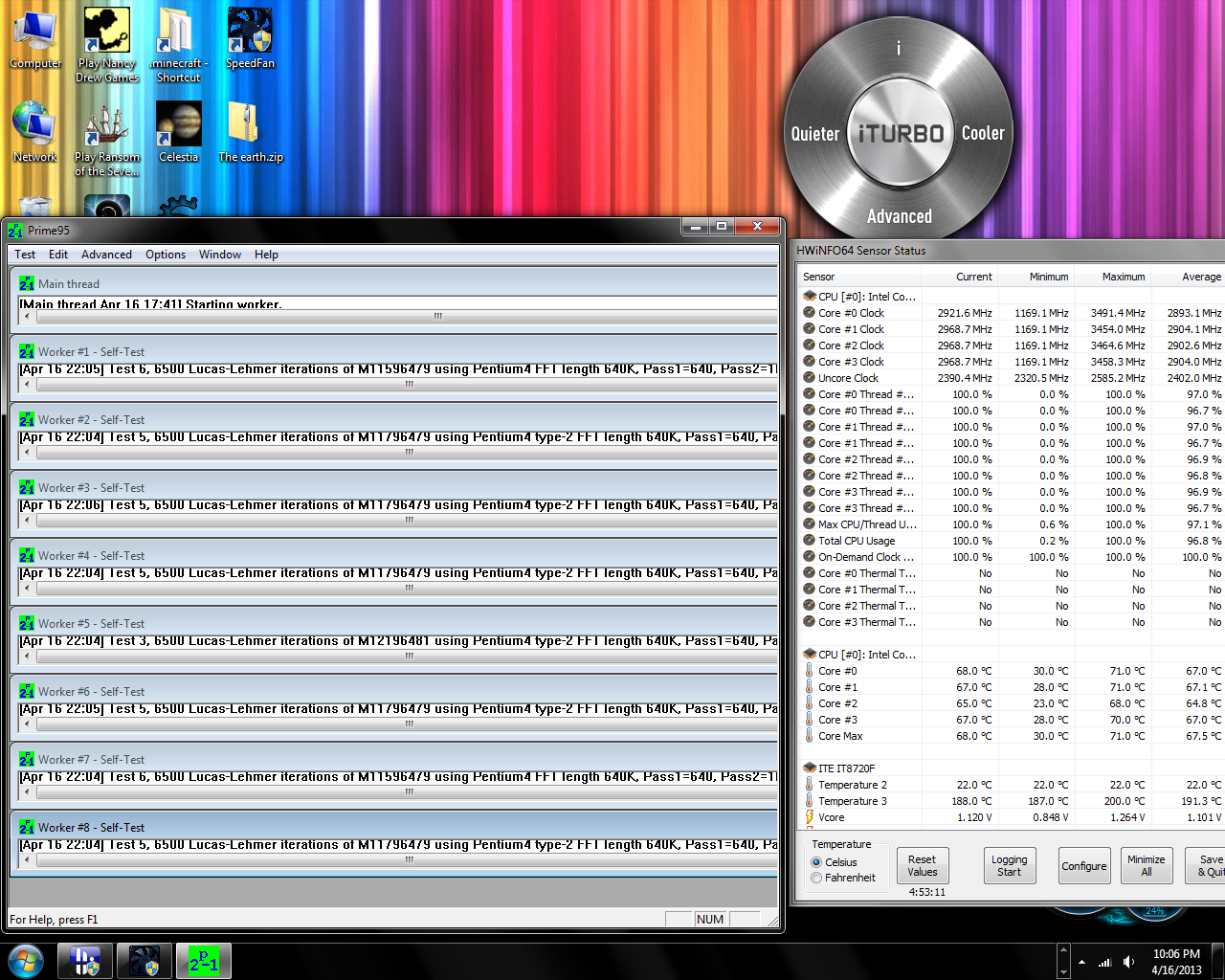
Task: Click Advanced on the iTurbo dial
Action: [900, 216]
